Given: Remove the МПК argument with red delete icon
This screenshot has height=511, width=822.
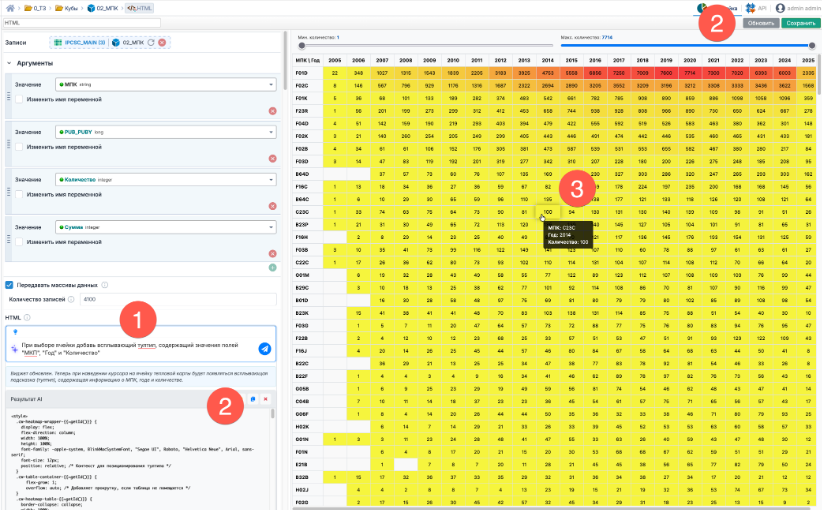Looking at the screenshot, I should (x=272, y=109).
